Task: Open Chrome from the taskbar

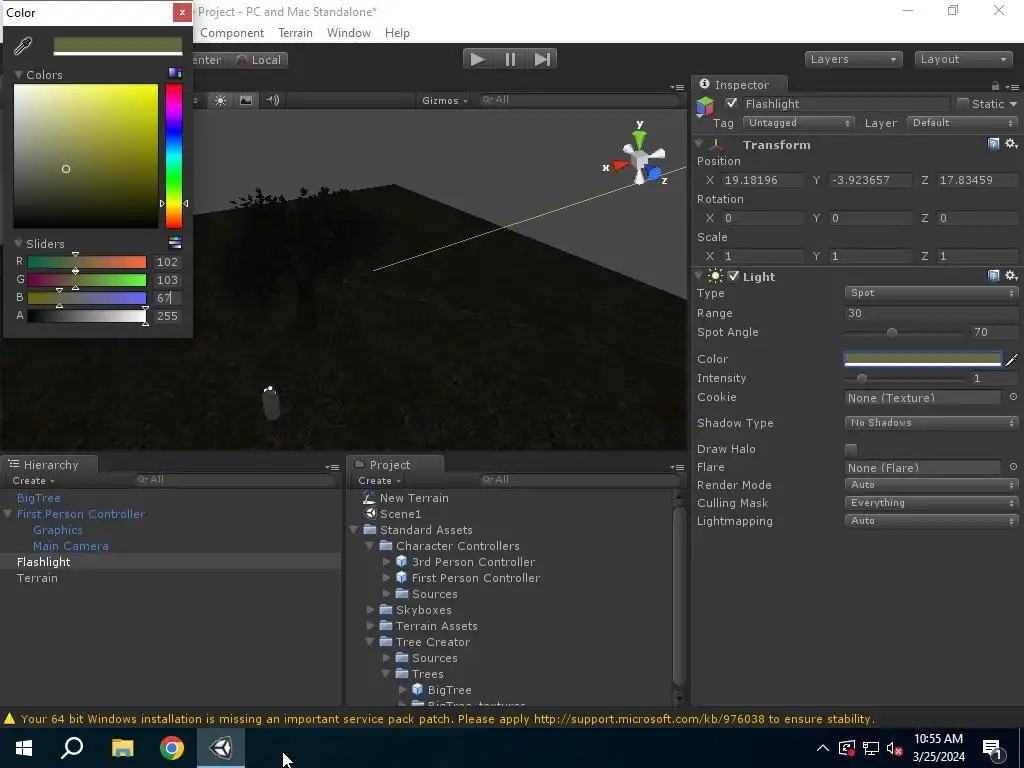Action: click(172, 748)
